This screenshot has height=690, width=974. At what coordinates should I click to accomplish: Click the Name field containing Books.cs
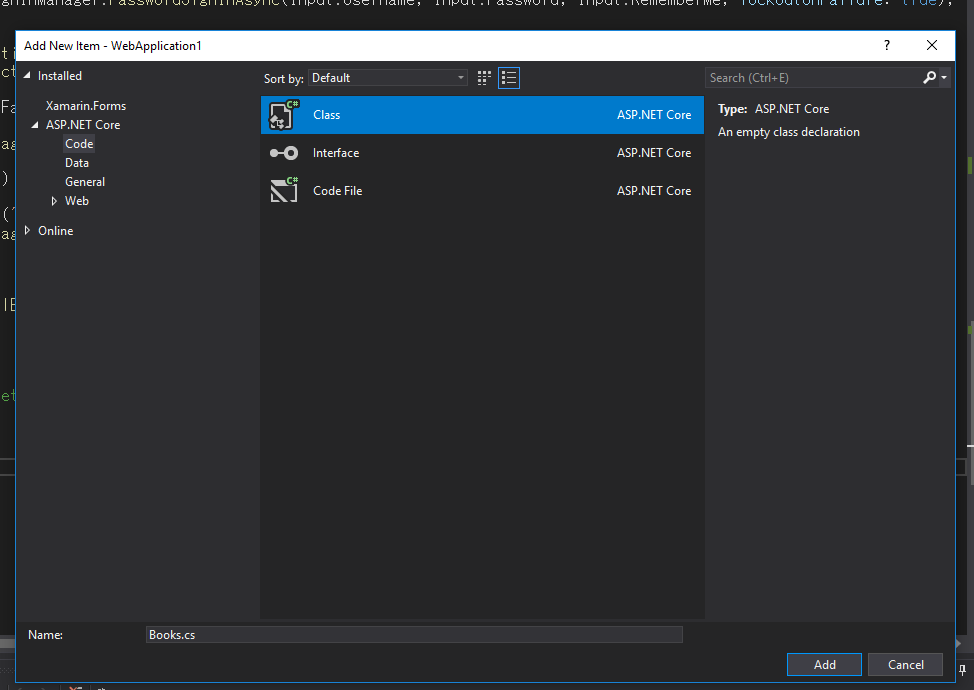pyautogui.click(x=414, y=635)
